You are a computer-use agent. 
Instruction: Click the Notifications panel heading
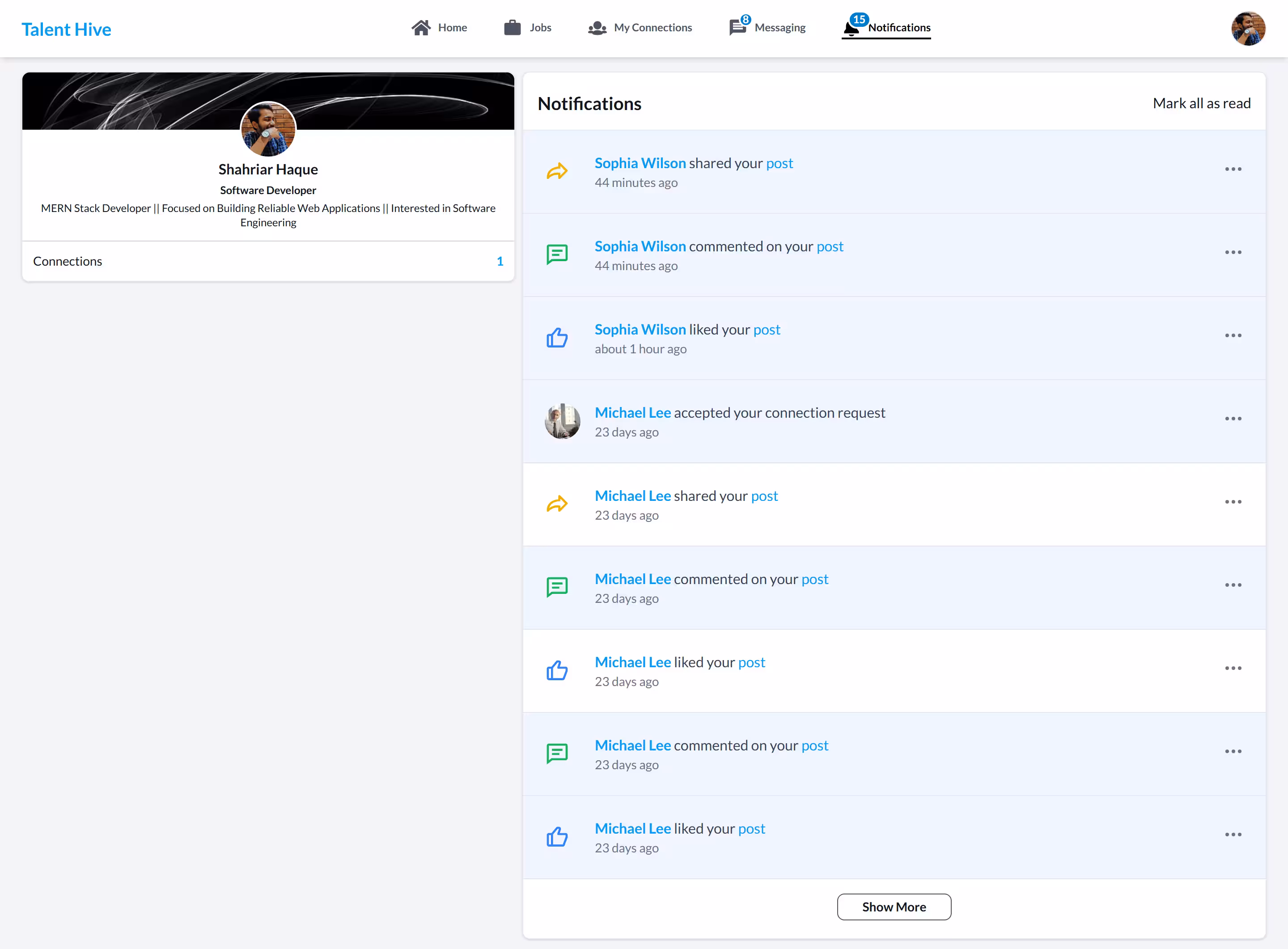click(x=589, y=104)
